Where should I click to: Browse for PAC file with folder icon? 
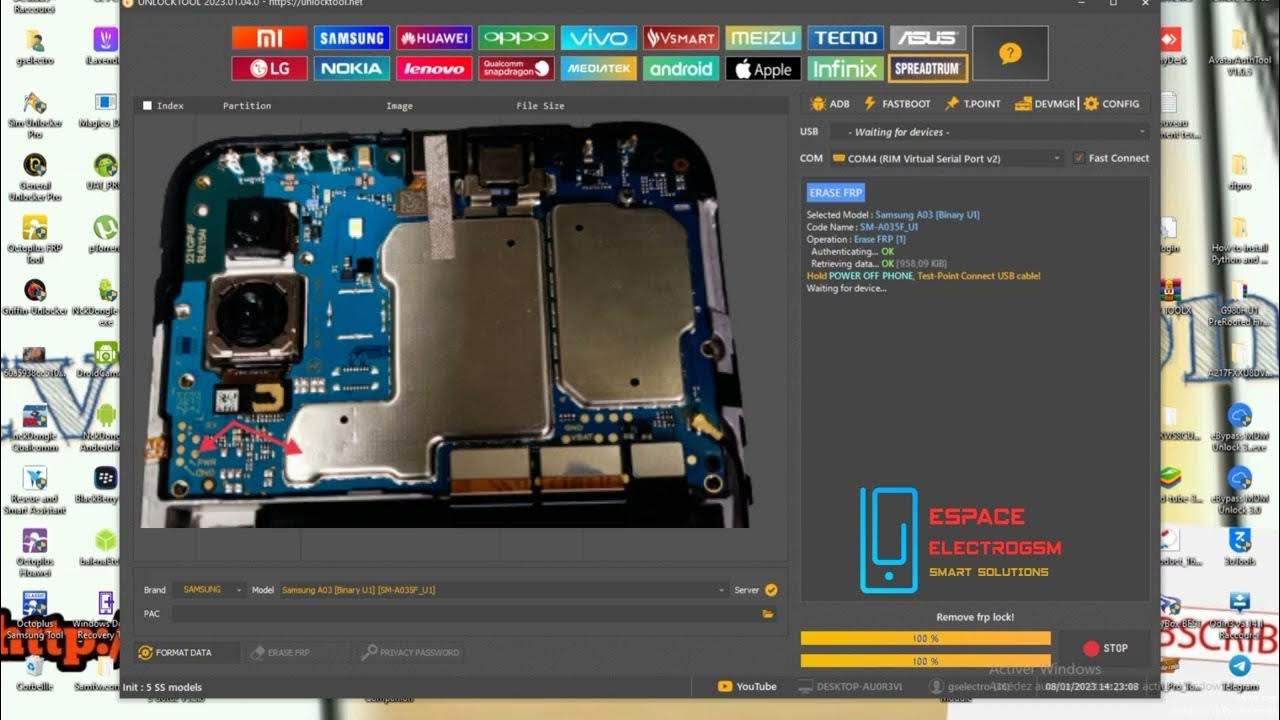click(768, 614)
